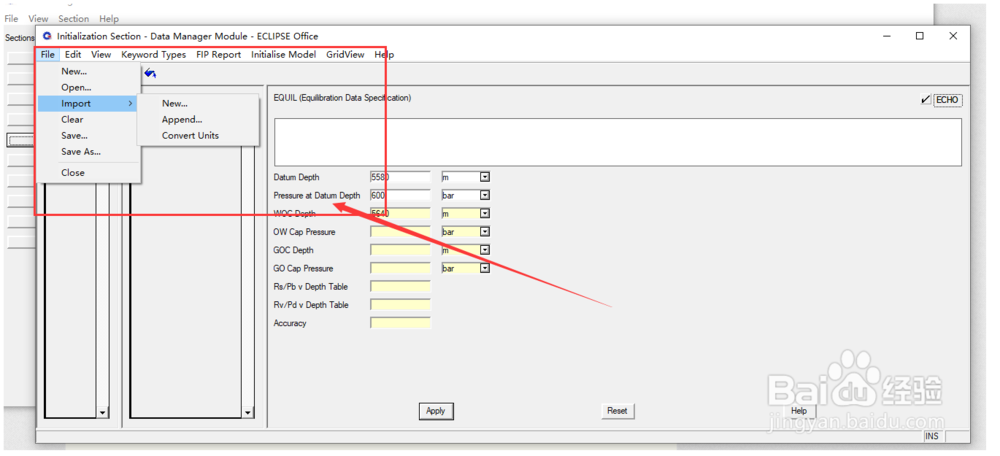1000x456 pixels.
Task: Open the View menu in Data Manager
Action: [x=101, y=55]
